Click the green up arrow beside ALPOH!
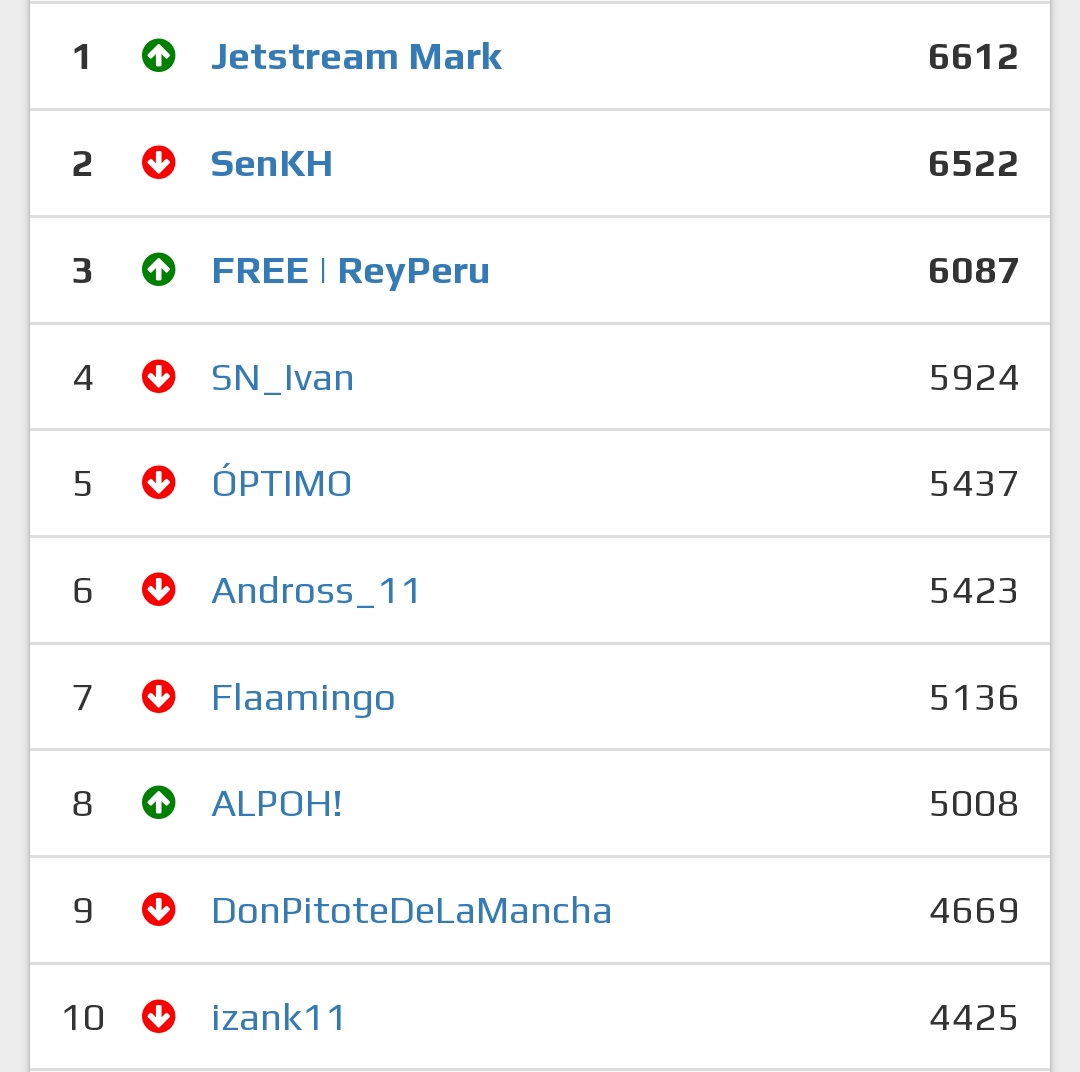Viewport: 1080px width, 1072px height. (158, 803)
